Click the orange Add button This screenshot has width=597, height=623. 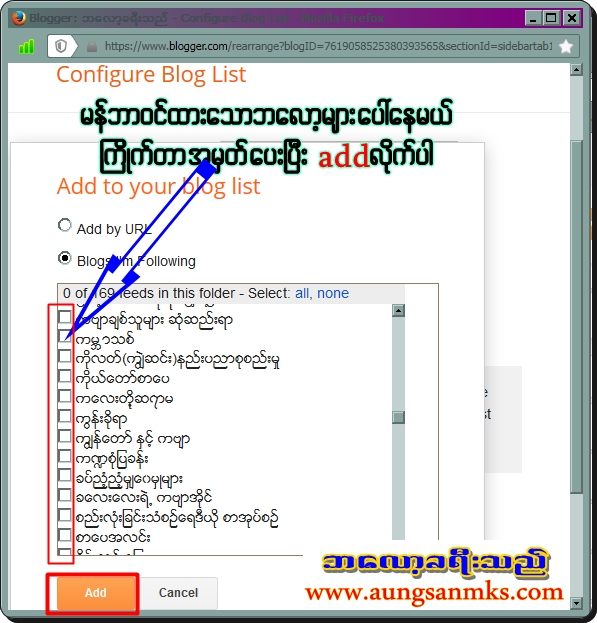[x=96, y=593]
